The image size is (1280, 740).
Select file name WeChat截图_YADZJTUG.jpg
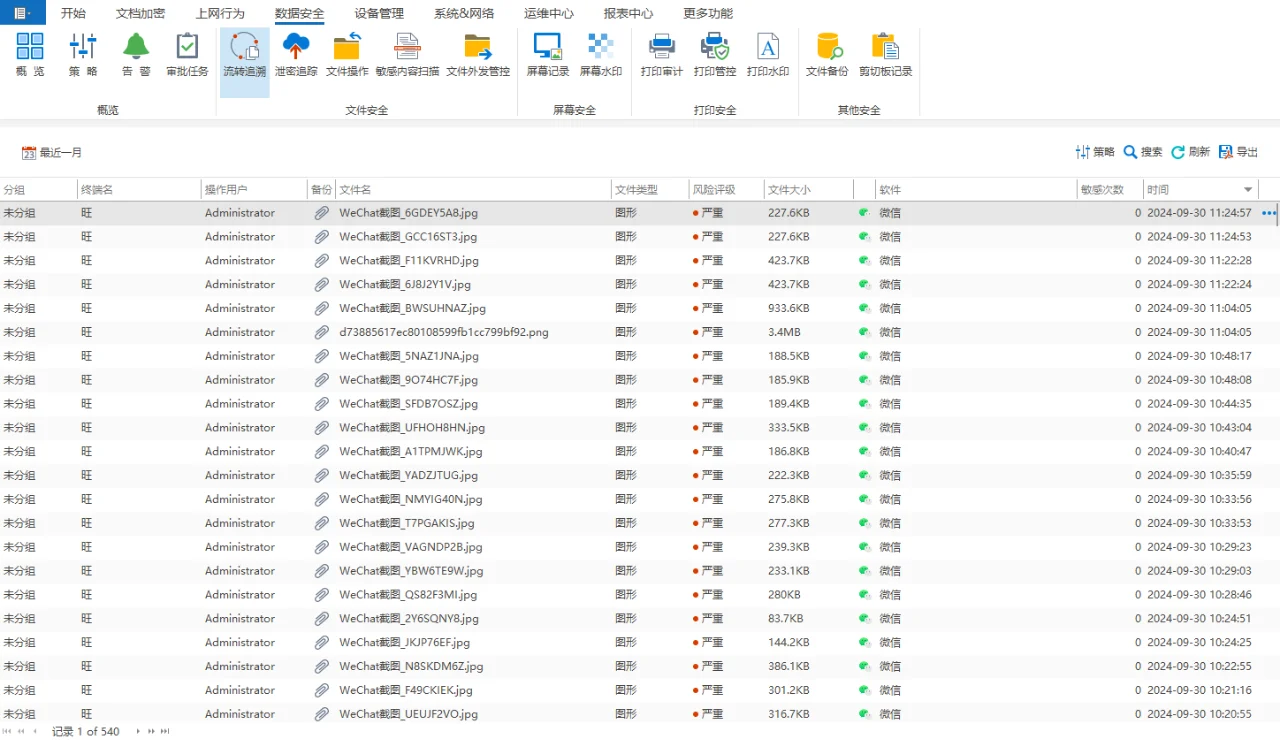pos(408,476)
